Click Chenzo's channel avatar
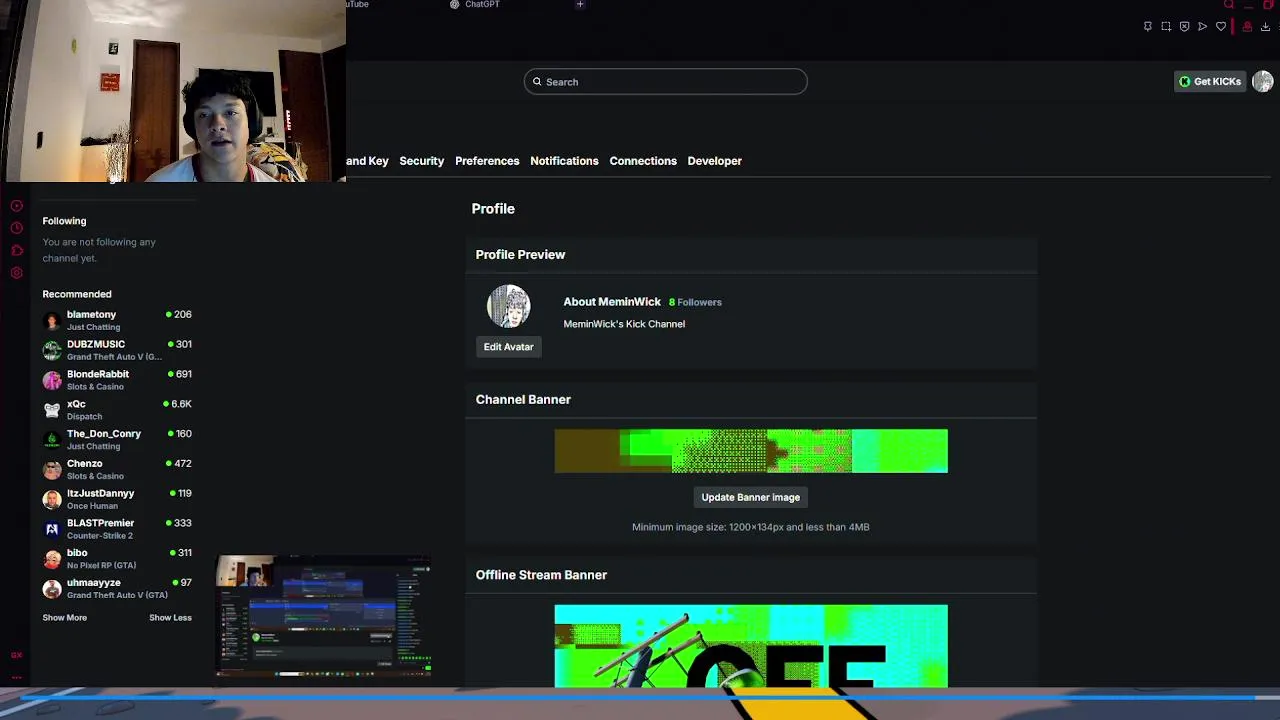Screen dimensions: 1280x720 [x=52, y=469]
